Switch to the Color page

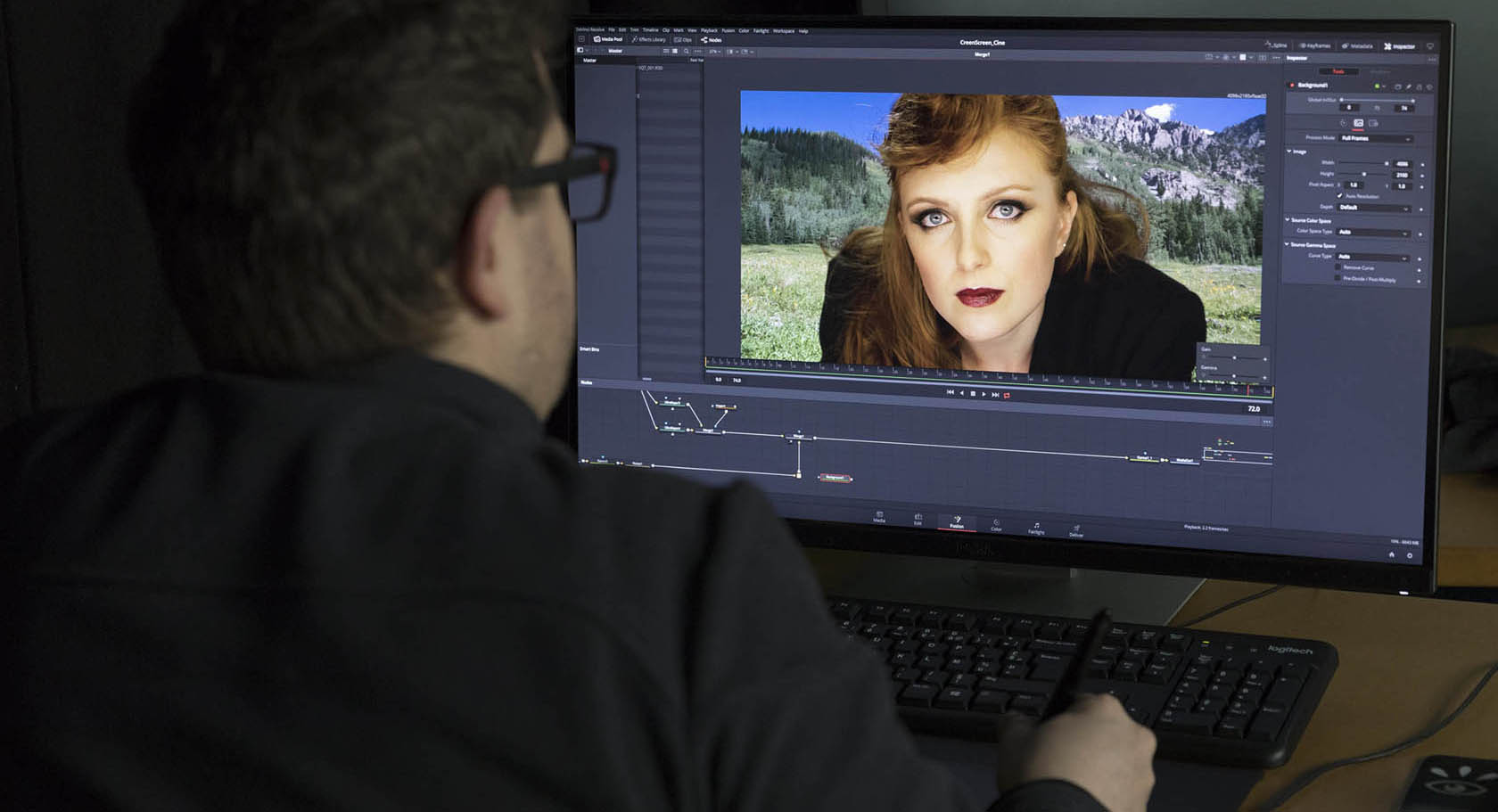[x=996, y=525]
